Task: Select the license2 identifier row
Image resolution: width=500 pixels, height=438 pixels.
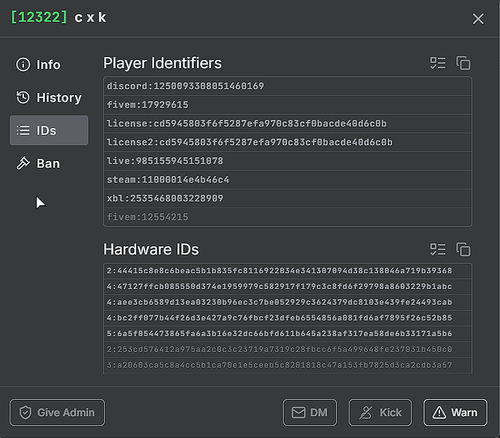Action: pyautogui.click(x=287, y=142)
